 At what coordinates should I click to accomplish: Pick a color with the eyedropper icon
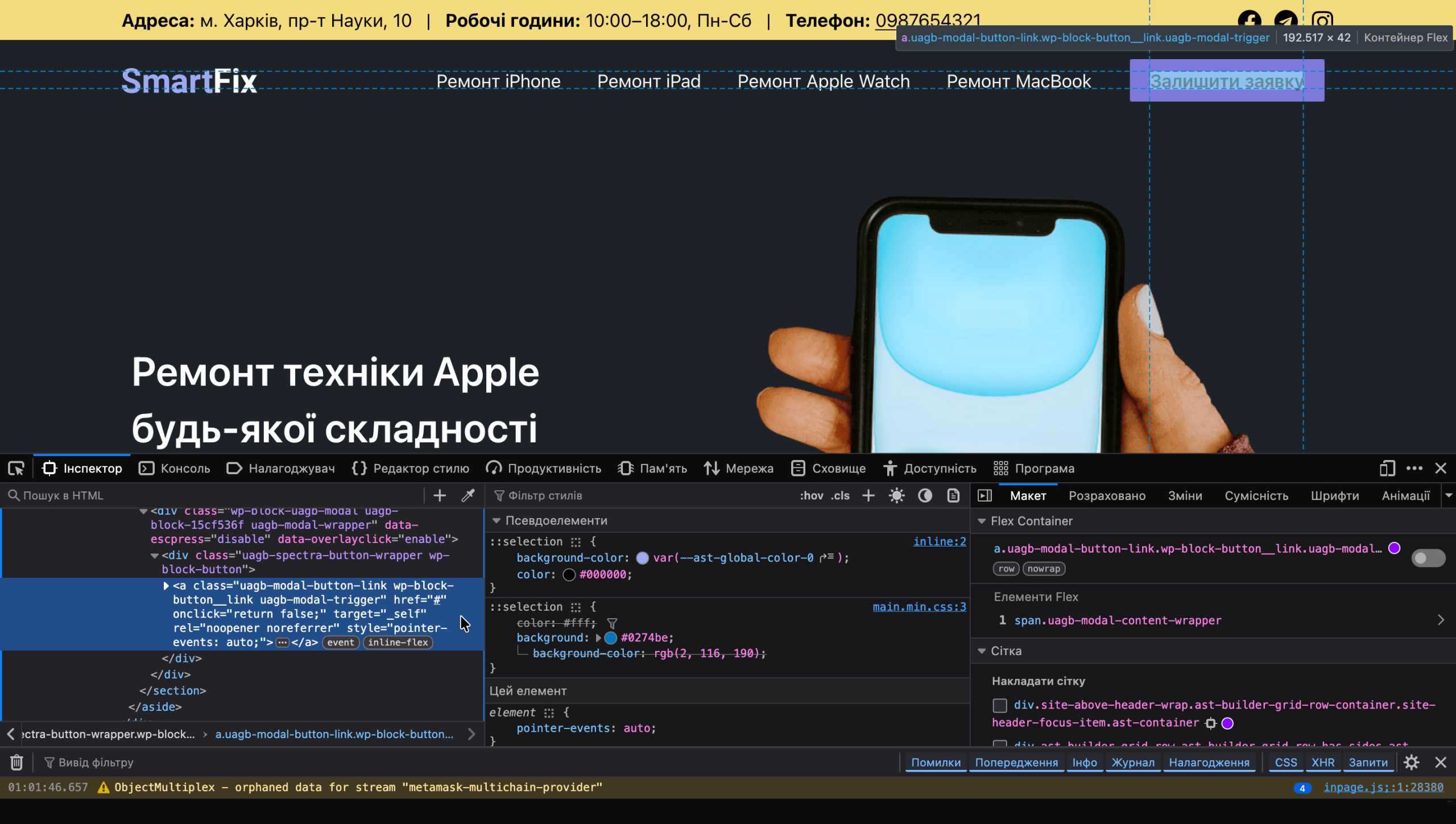(x=468, y=495)
